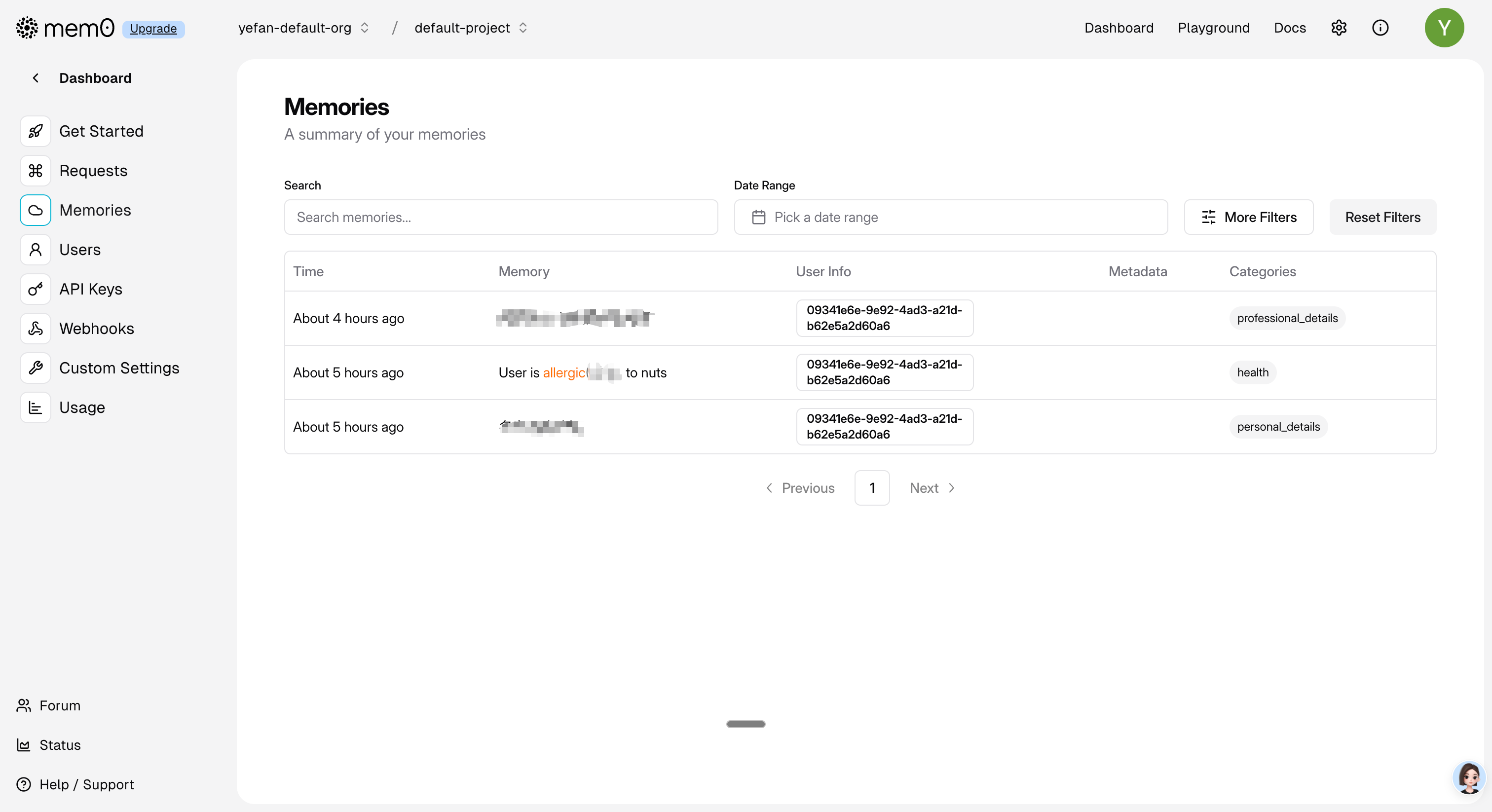Open the date range picker
Viewport: 1492px width, 812px height.
coord(950,217)
